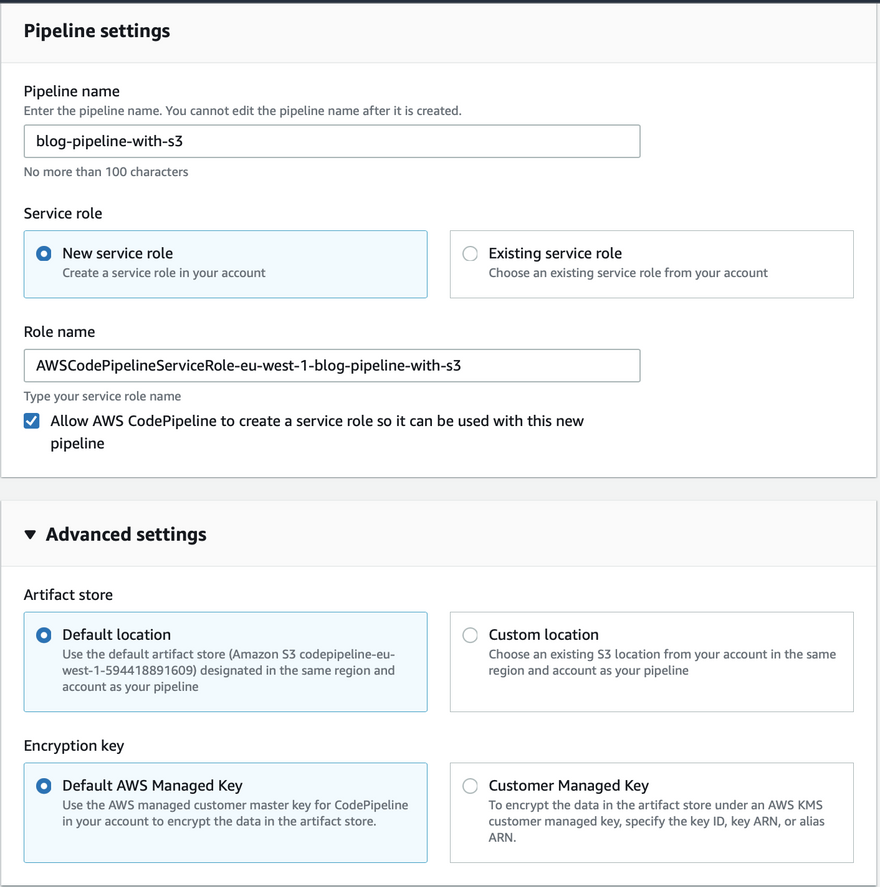
Task: Click the Role name text field
Action: 331,365
